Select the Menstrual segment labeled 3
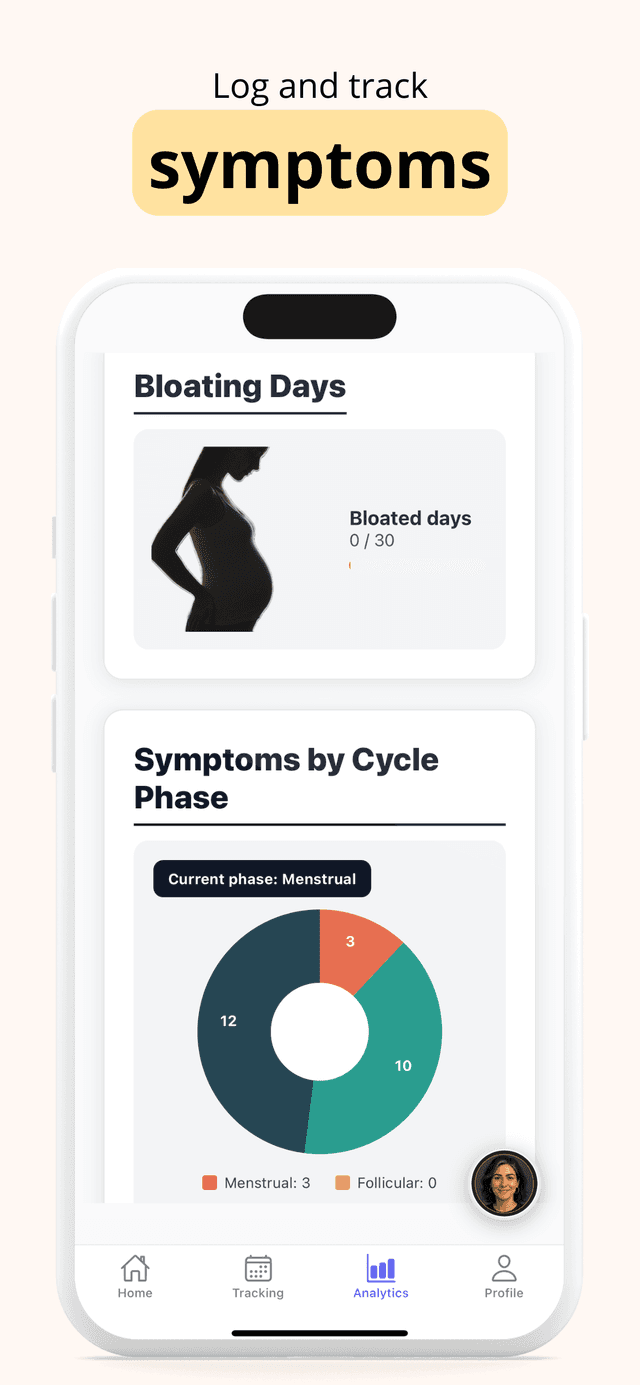This screenshot has height=1385, width=640. [352, 941]
